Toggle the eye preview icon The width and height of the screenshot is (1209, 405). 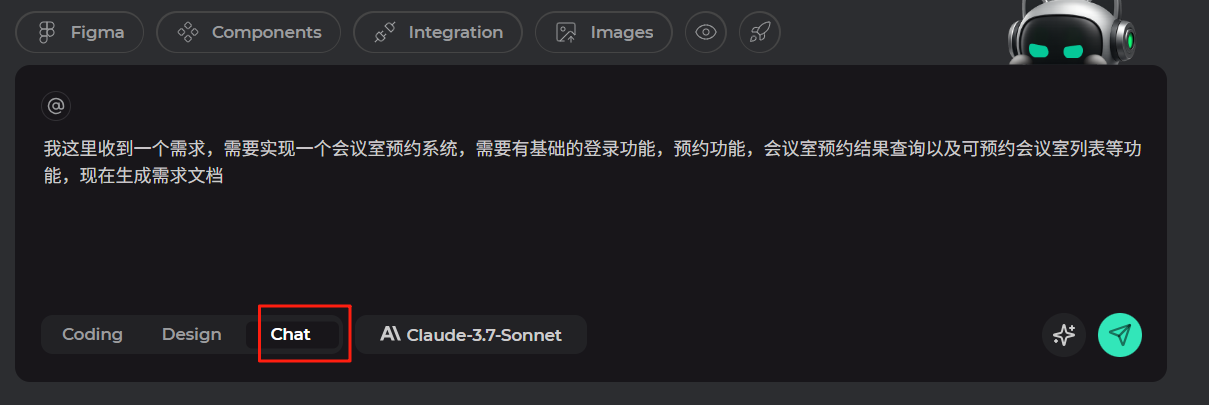tap(706, 32)
